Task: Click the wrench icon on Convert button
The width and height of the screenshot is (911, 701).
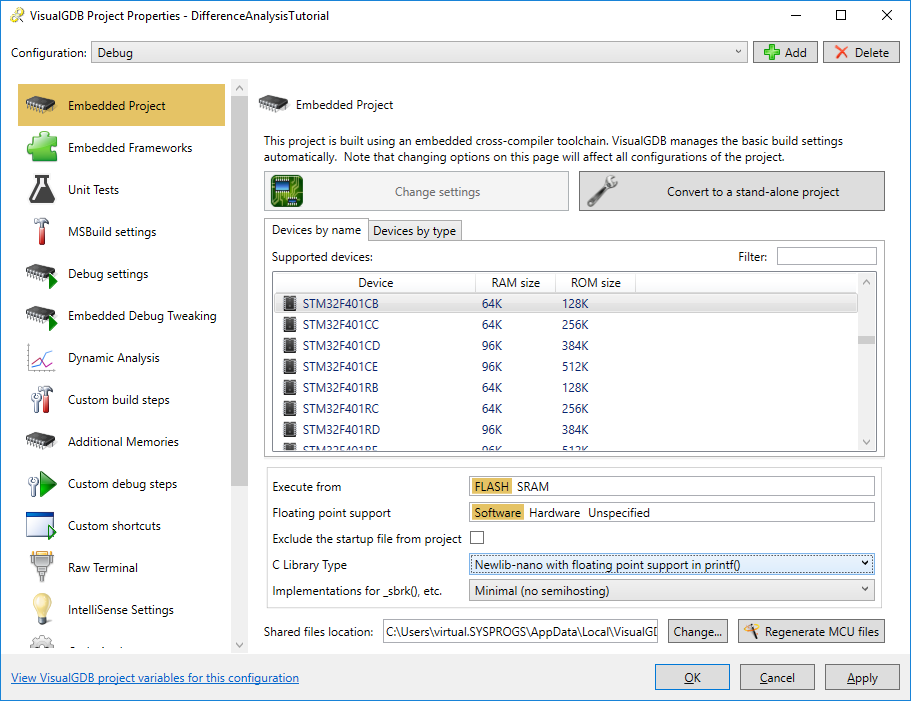Action: coord(602,191)
